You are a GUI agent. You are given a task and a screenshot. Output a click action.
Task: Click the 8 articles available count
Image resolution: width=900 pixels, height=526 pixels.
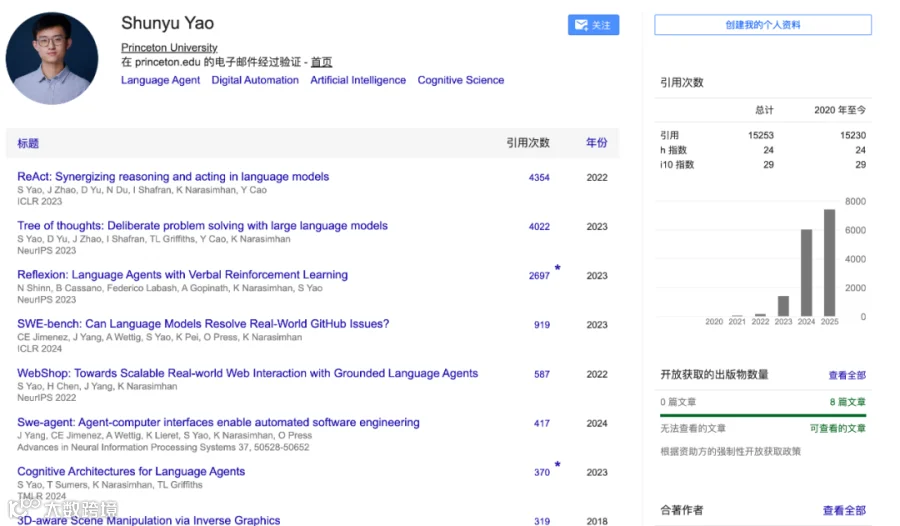click(847, 402)
